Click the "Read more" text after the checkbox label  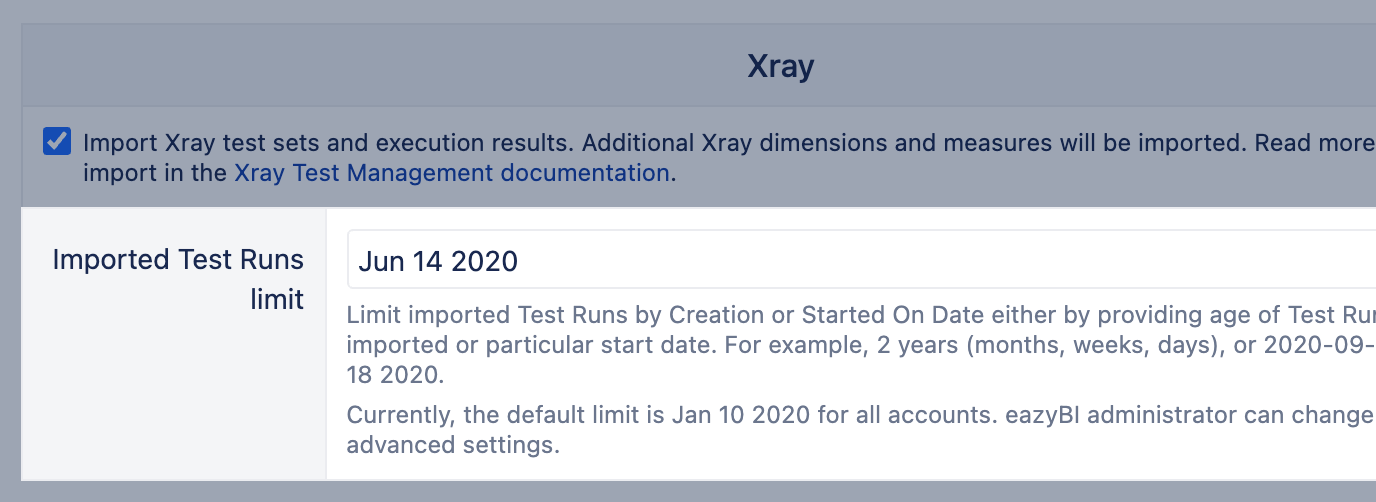[1314, 142]
